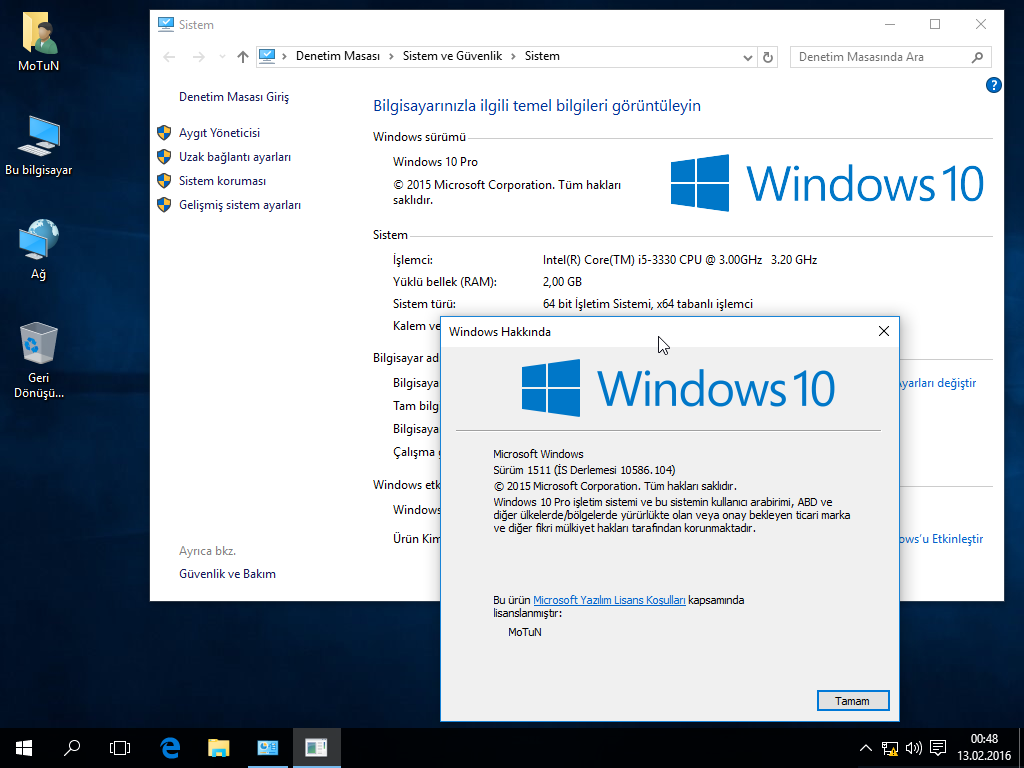1024x768 pixels.
Task: Click the help question mark icon
Action: point(993,85)
